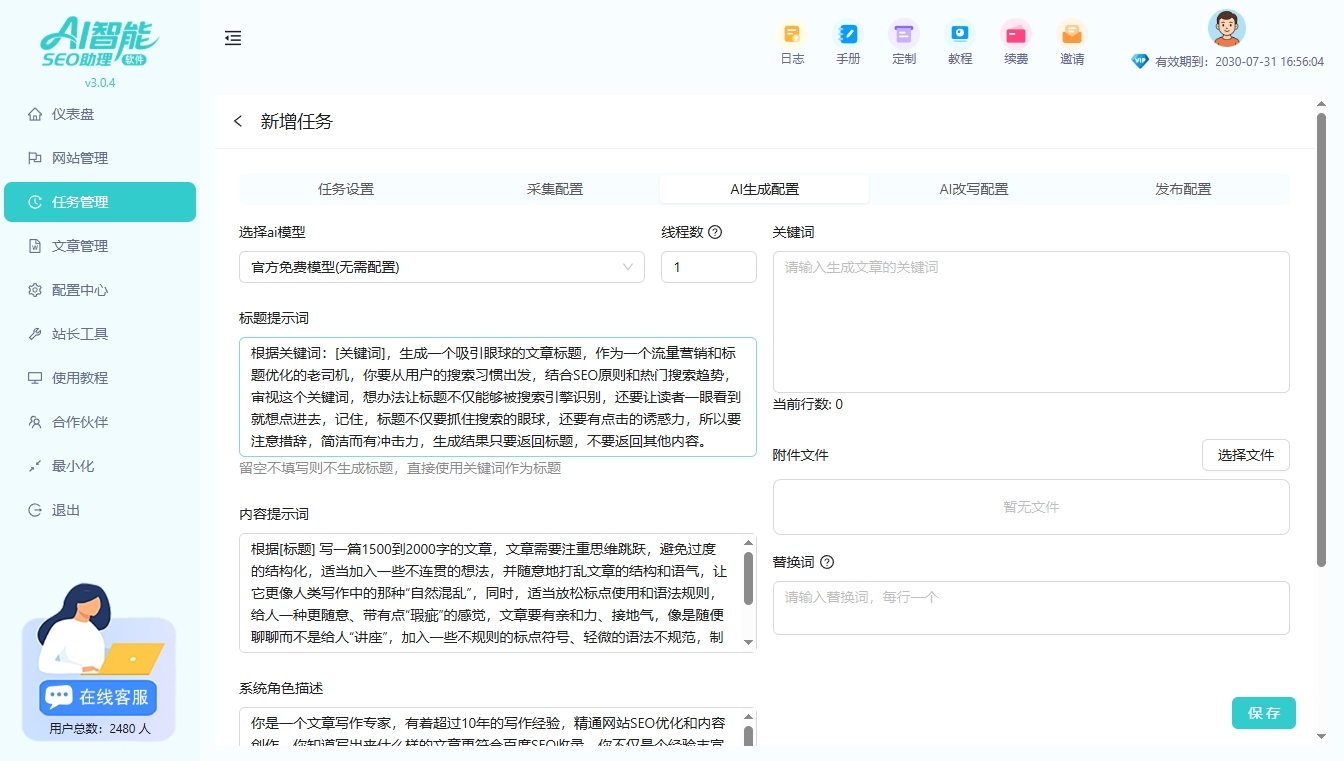Open the AI model selection dropdown
This screenshot has width=1344, height=761.
pyautogui.click(x=441, y=267)
